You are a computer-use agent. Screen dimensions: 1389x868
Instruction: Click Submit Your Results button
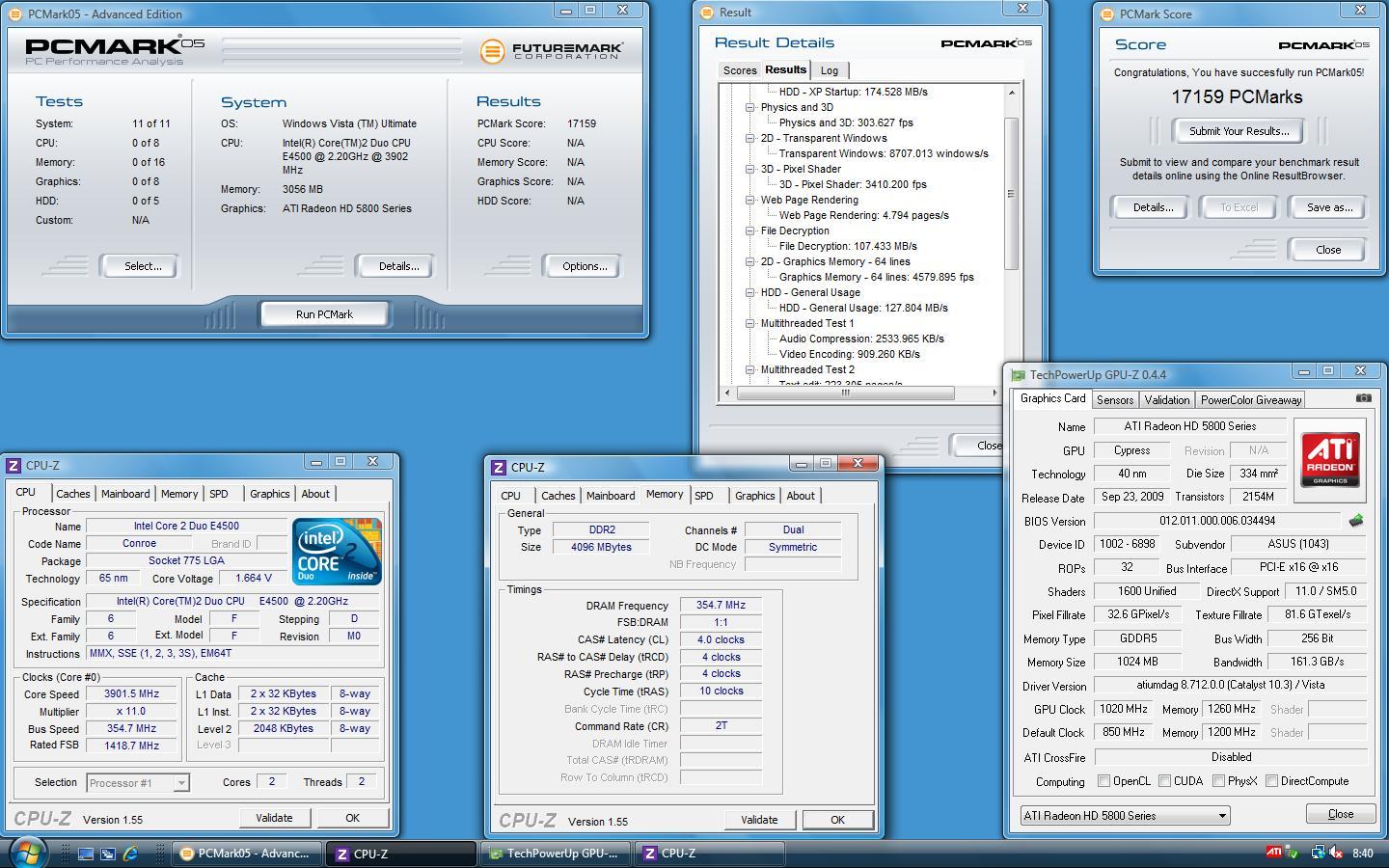click(1239, 131)
